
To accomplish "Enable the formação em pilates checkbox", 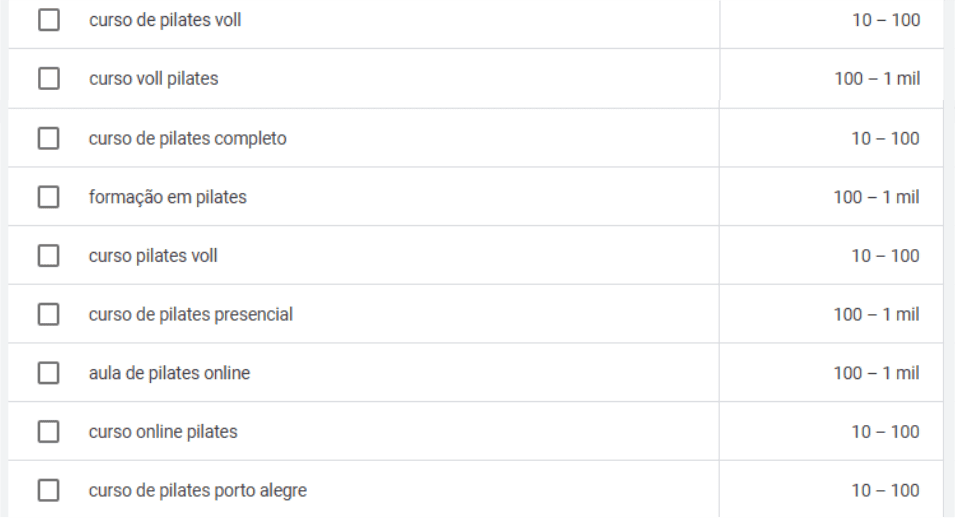I will (48, 197).
